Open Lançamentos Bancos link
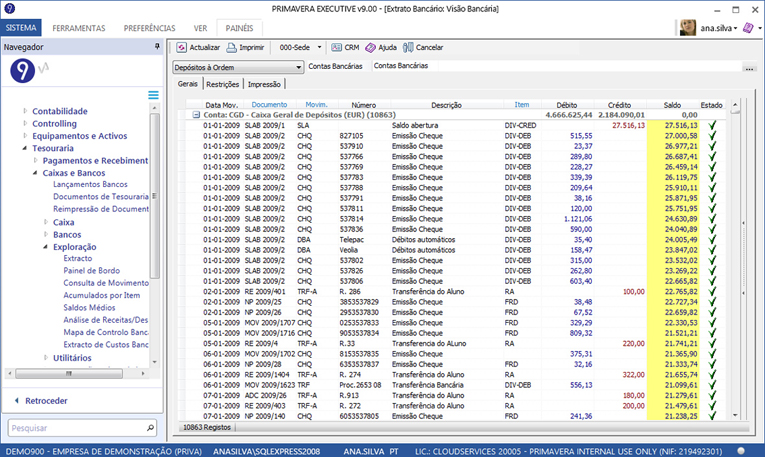The height and width of the screenshot is (457, 765). pyautogui.click(x=90, y=184)
